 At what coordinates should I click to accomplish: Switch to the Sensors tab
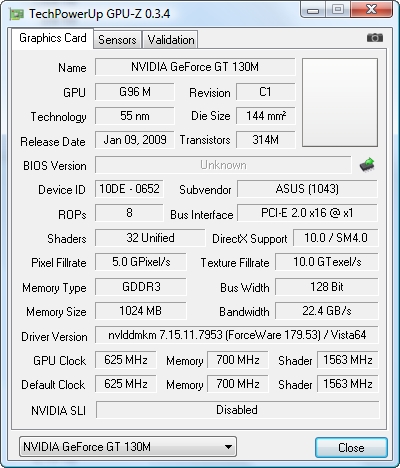tap(117, 40)
